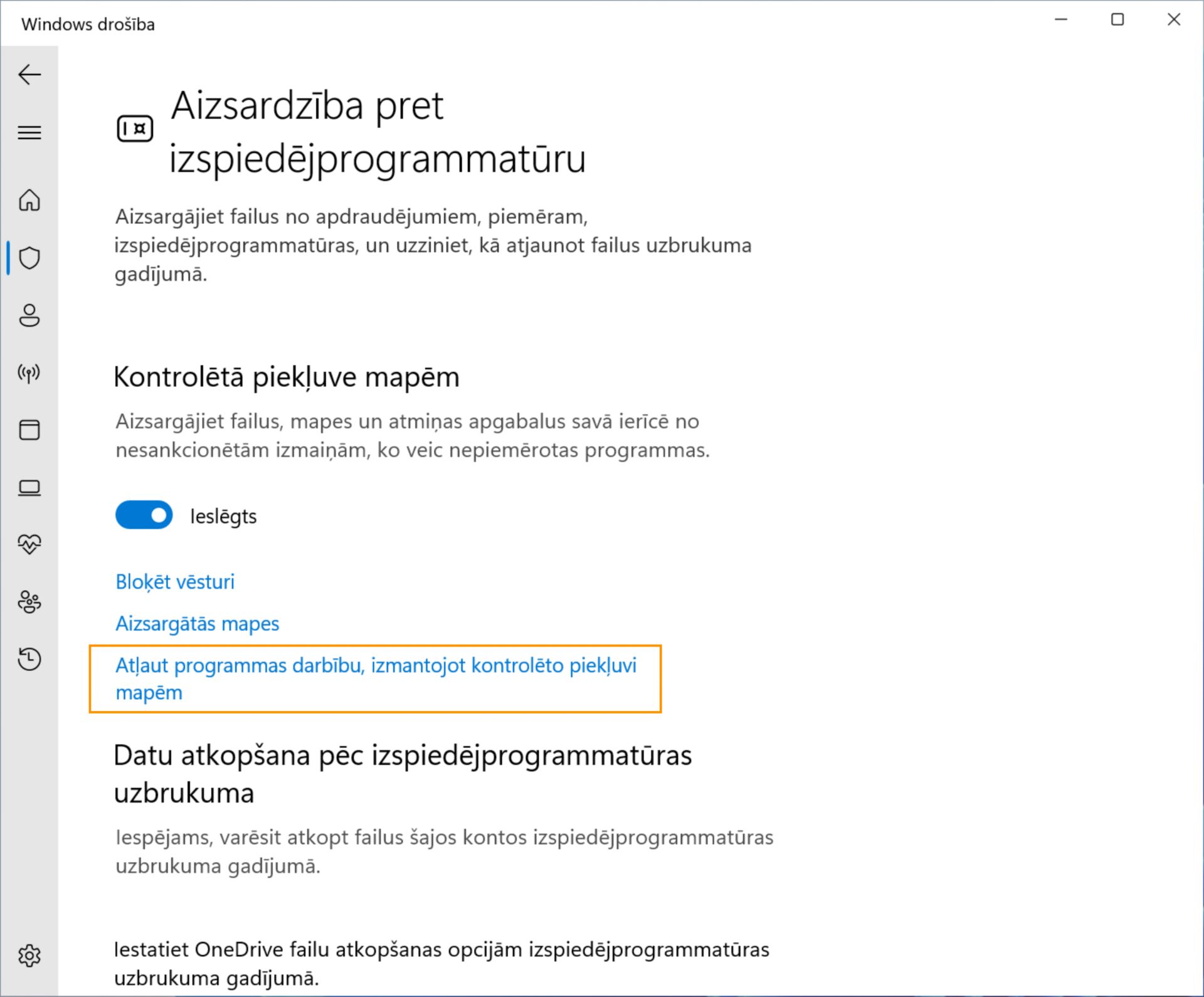This screenshot has width=1204, height=997.
Task: Open Device security laptop icon
Action: point(29,488)
